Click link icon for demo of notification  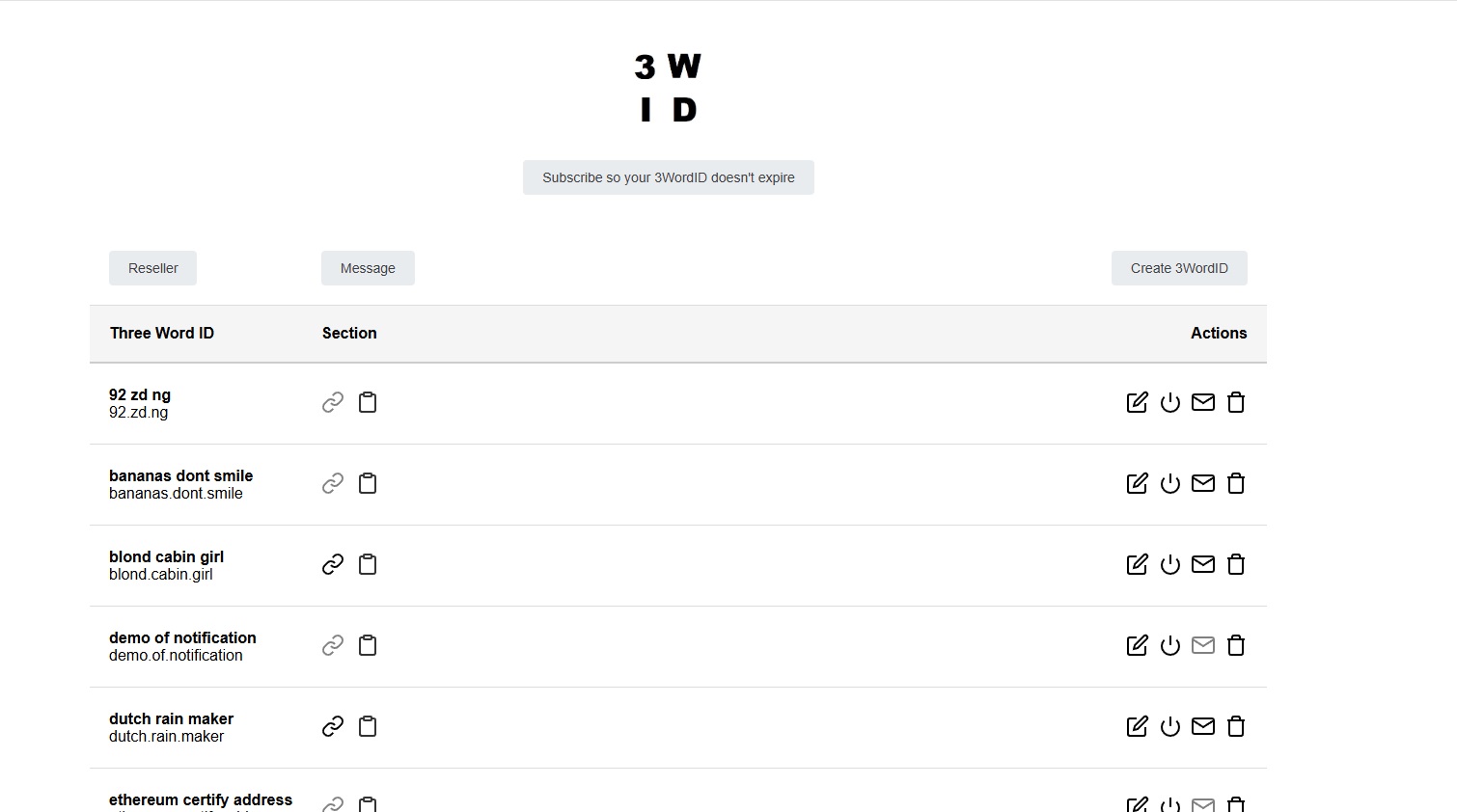tap(333, 645)
